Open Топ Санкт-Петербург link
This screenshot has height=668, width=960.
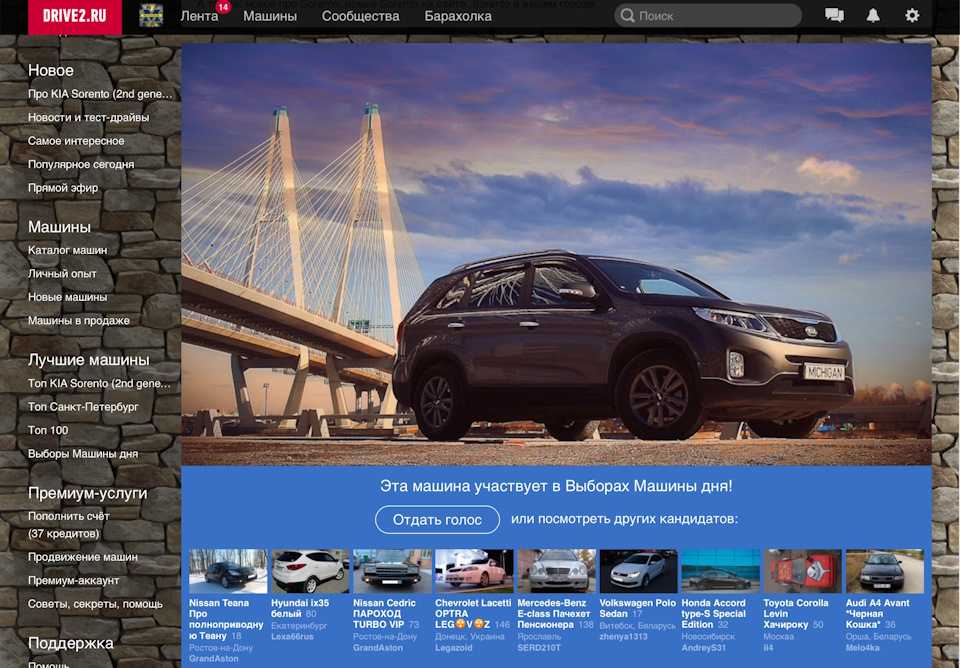point(83,407)
